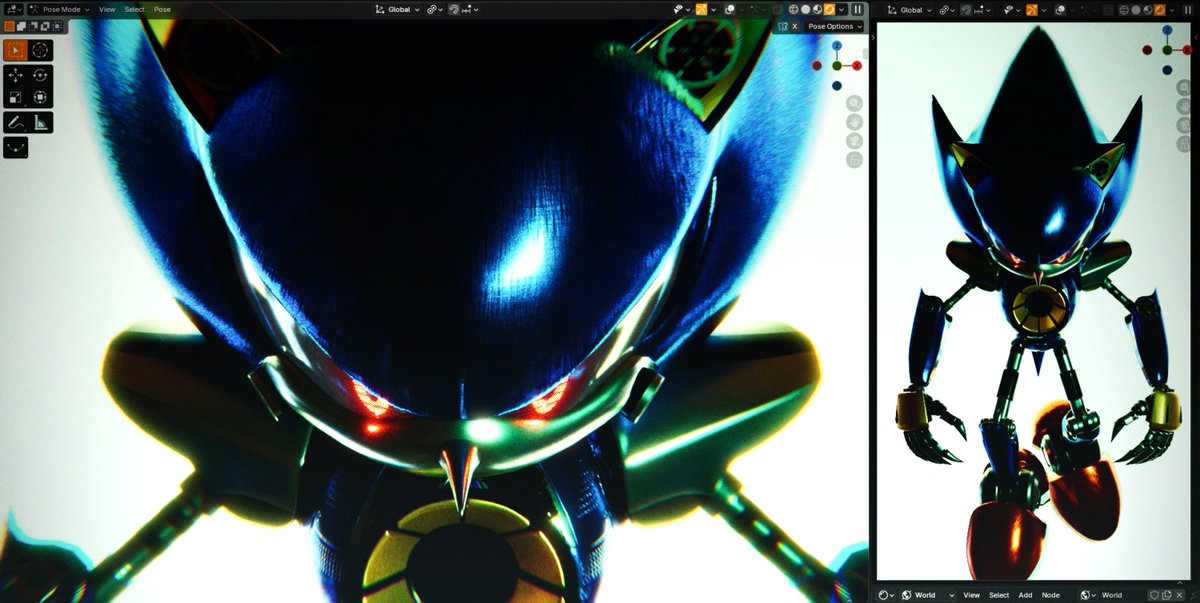The image size is (1200, 603).
Task: Toggle snapping magnet in left viewport
Action: point(454,9)
